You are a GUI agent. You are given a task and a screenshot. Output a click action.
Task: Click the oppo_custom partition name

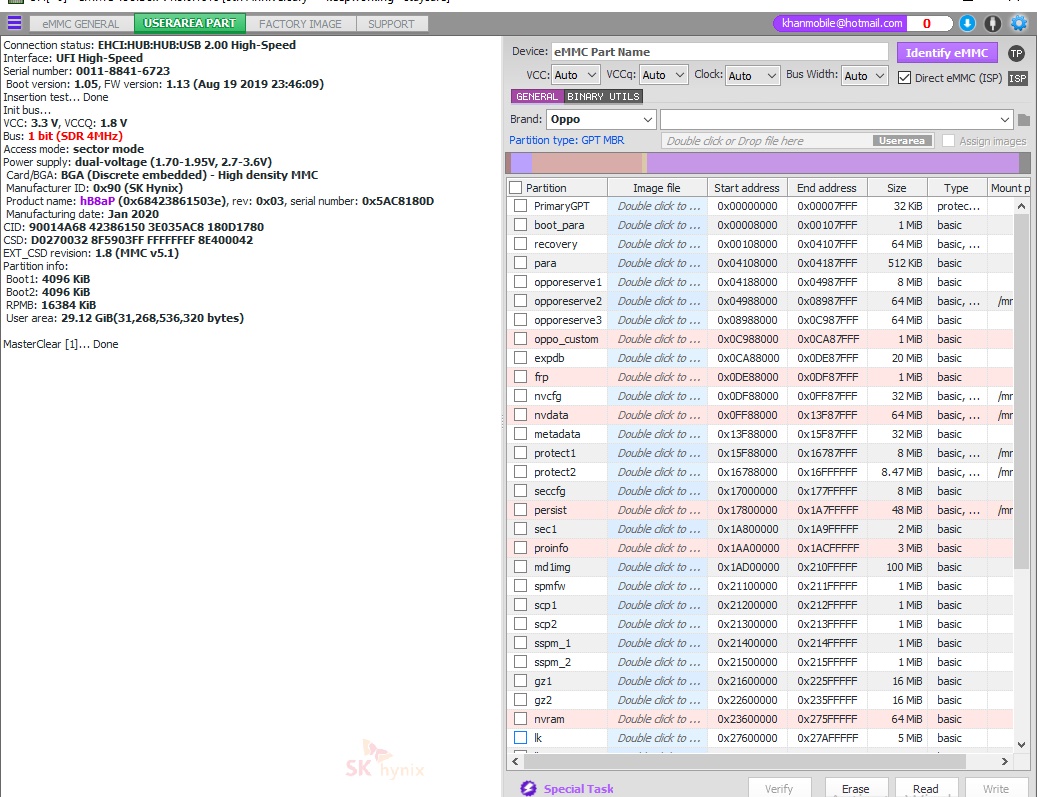[566, 339]
